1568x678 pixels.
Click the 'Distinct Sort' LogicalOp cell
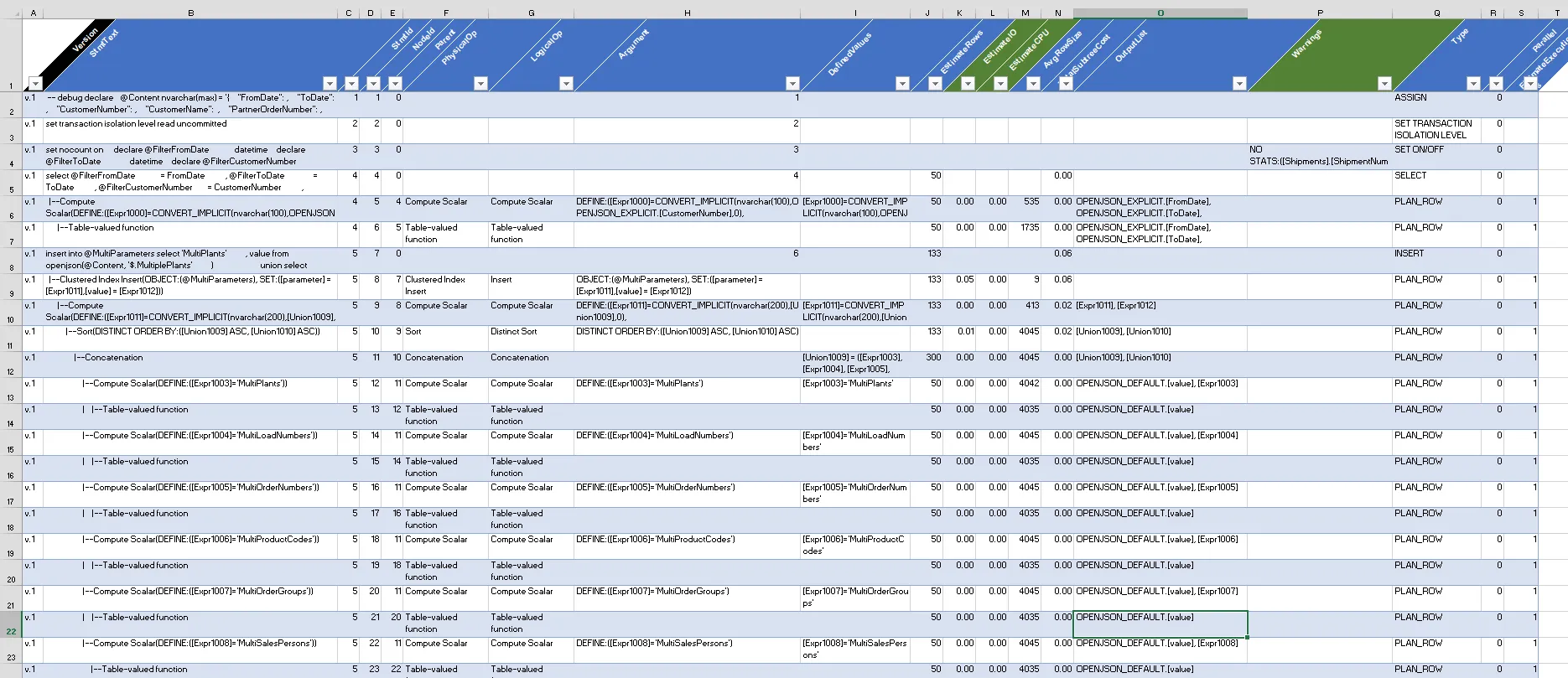click(x=532, y=339)
